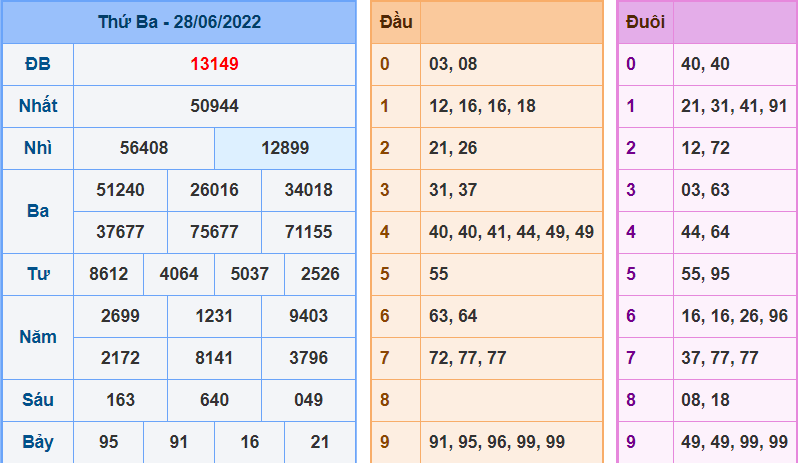The width and height of the screenshot is (799, 463).
Task: Select Bảy prize number 91
Action: click(x=179, y=442)
